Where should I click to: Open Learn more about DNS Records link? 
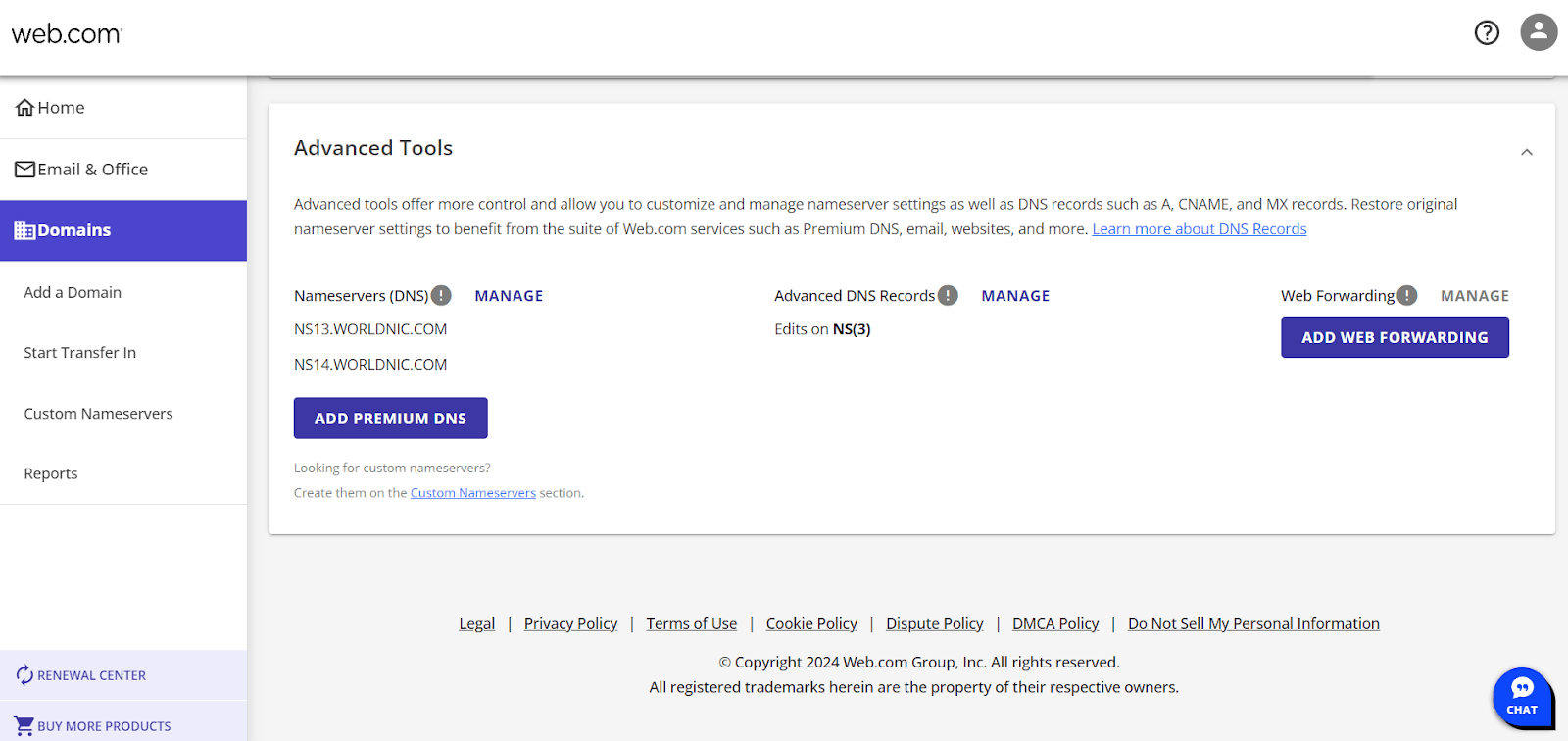tap(1200, 229)
